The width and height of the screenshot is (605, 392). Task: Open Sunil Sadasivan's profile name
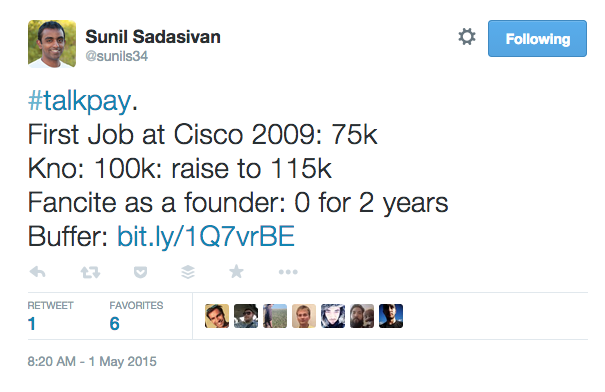(153, 37)
